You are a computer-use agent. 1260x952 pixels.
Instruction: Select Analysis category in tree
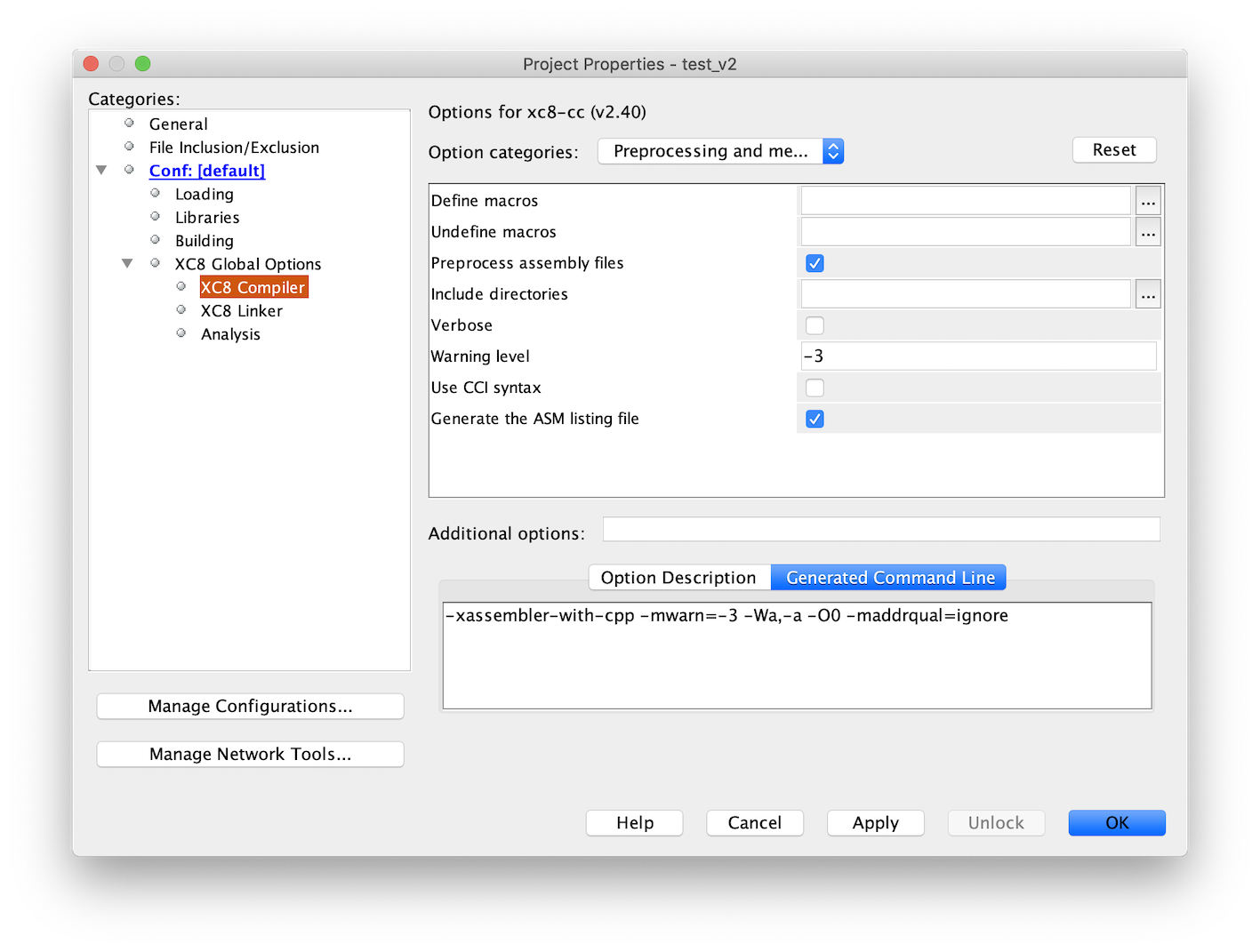230,334
